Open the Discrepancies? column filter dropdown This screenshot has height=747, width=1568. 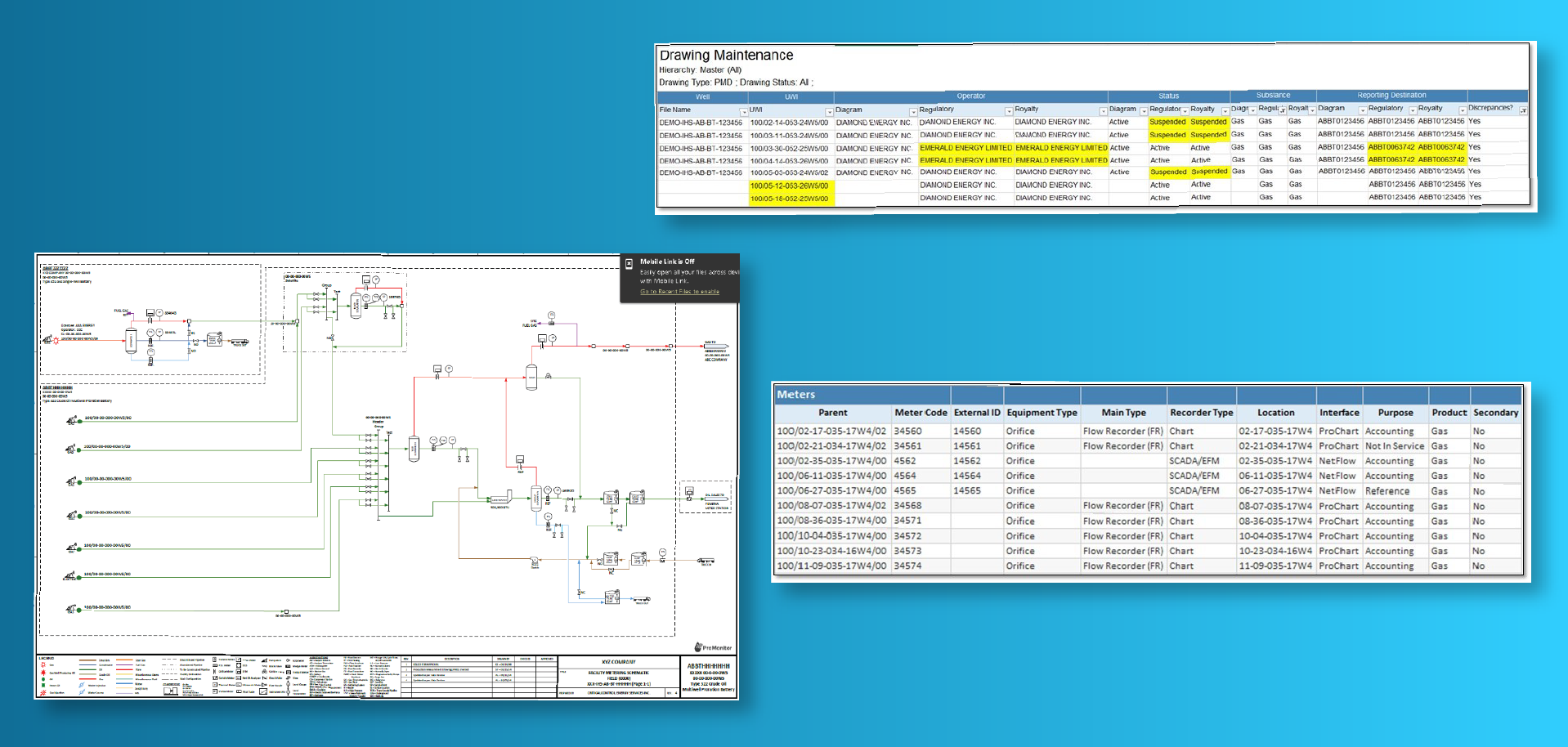[1523, 111]
